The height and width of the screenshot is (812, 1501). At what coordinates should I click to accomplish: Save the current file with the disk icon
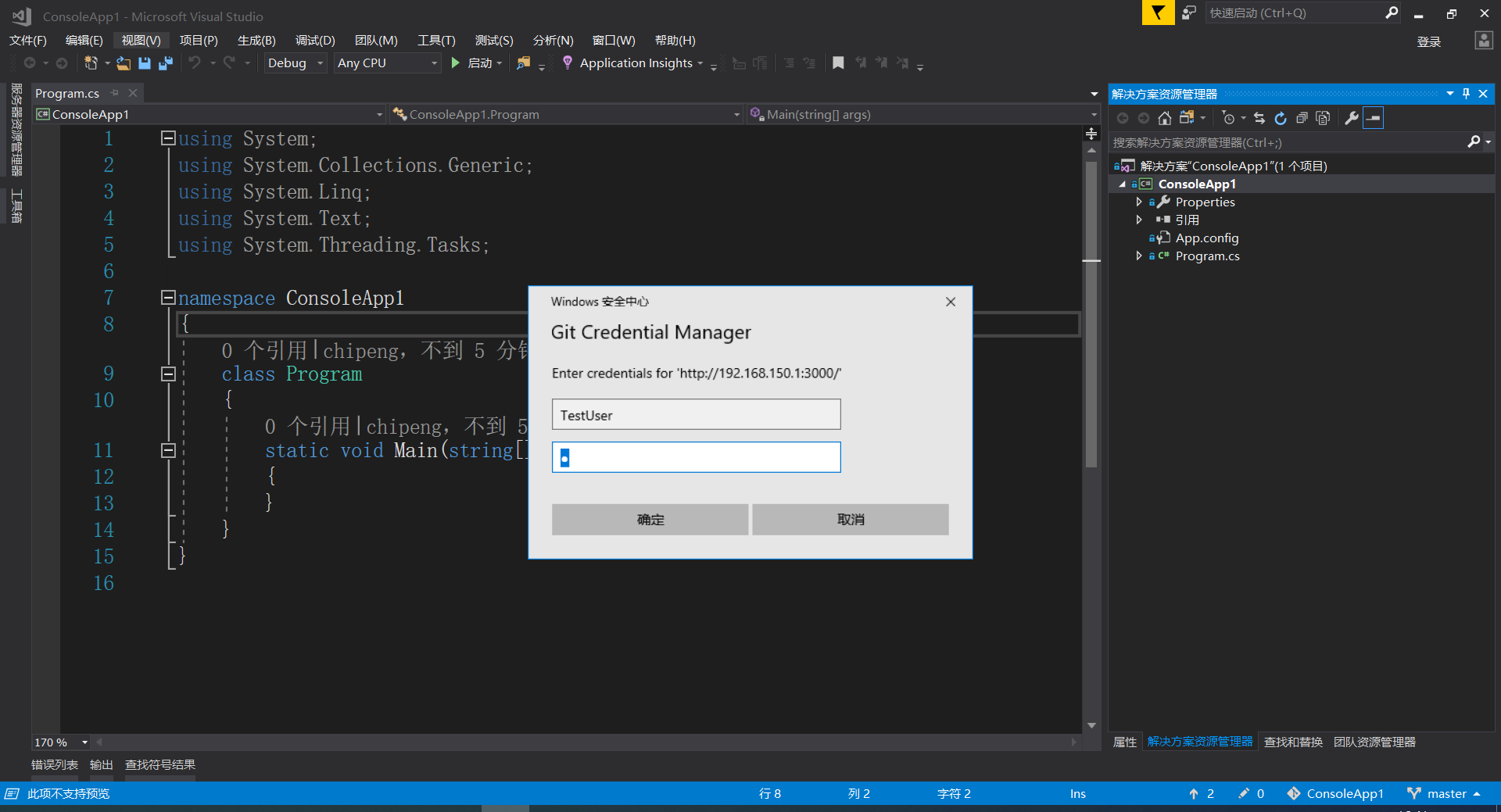click(145, 63)
